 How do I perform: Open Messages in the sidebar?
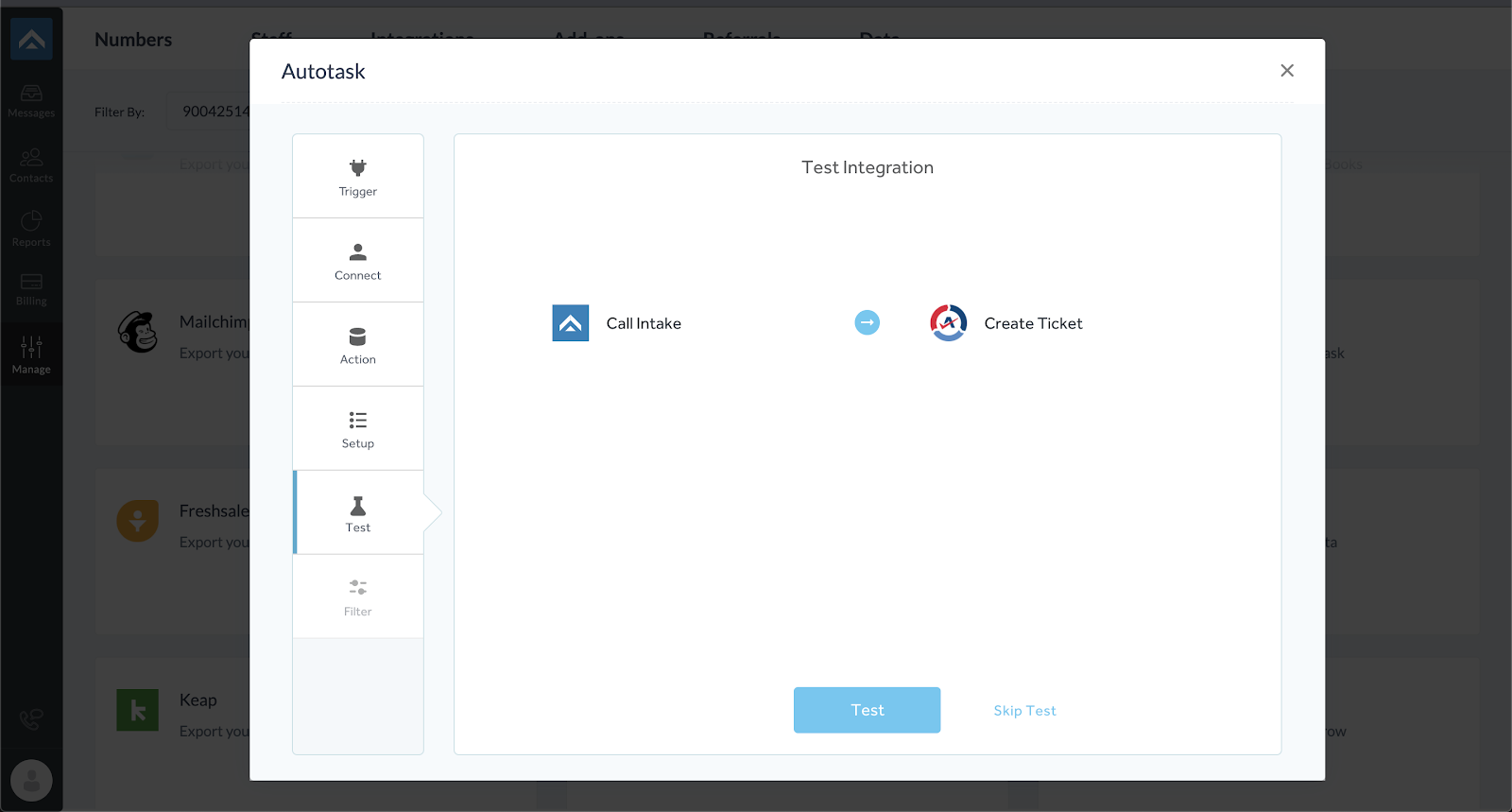tap(31, 101)
